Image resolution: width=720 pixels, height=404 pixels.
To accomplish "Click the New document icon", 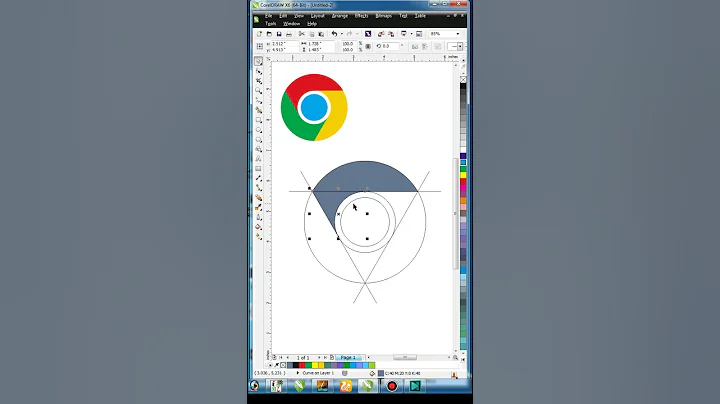I will coord(259,34).
